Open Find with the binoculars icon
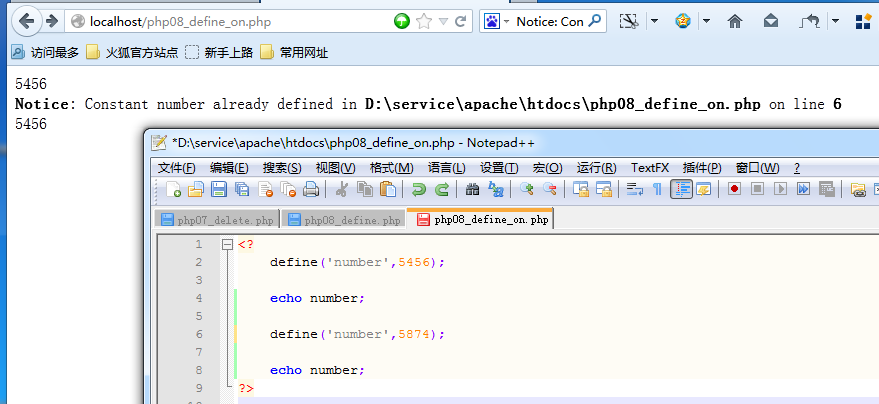Viewport: 879px width, 404px height. [472, 189]
